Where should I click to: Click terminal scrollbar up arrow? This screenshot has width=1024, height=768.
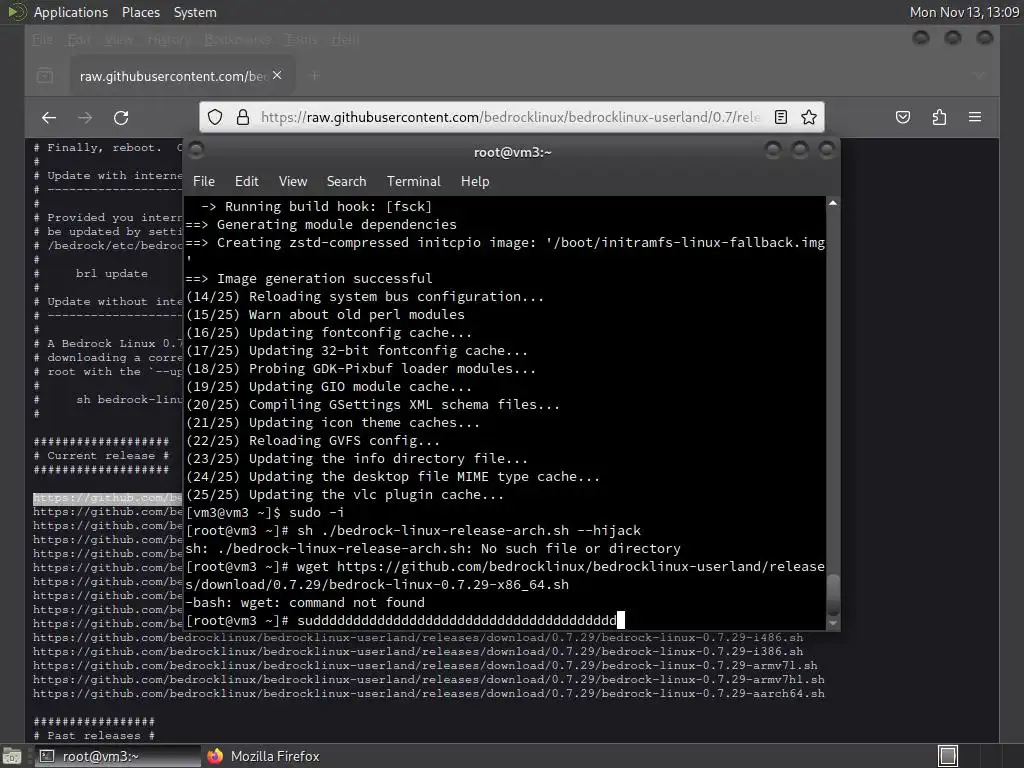coord(833,204)
